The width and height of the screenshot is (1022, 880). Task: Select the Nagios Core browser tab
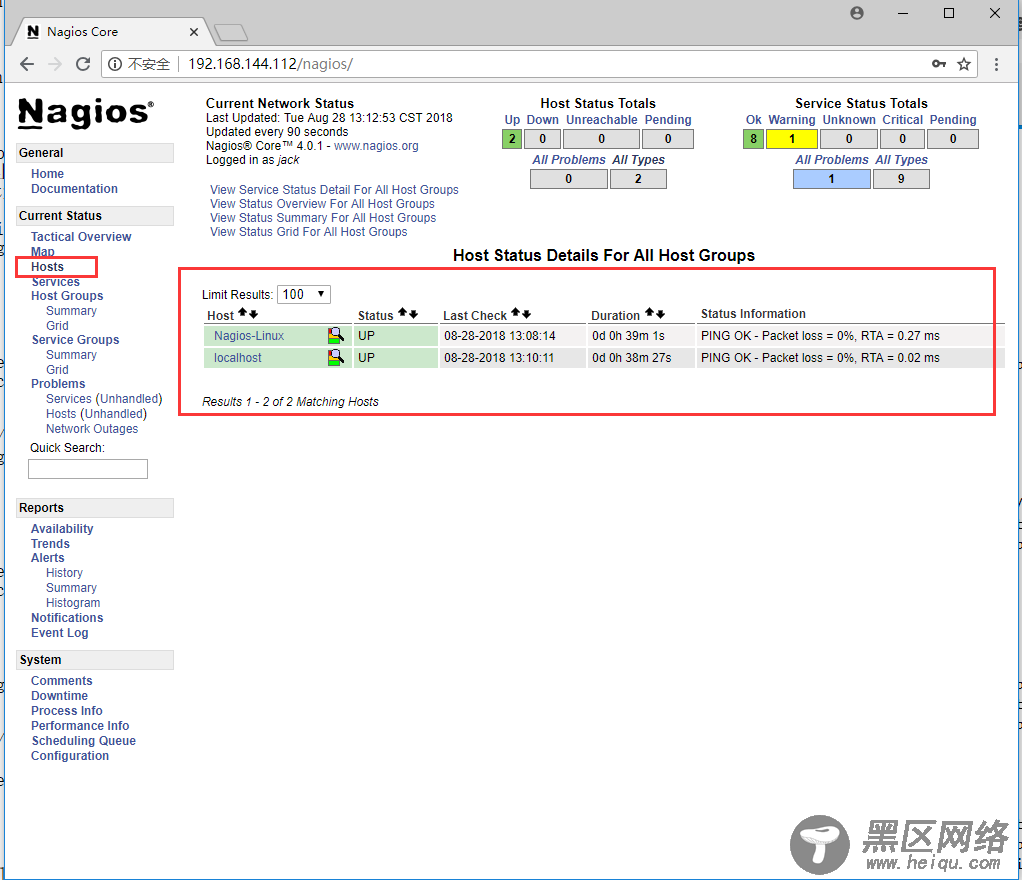click(x=111, y=32)
